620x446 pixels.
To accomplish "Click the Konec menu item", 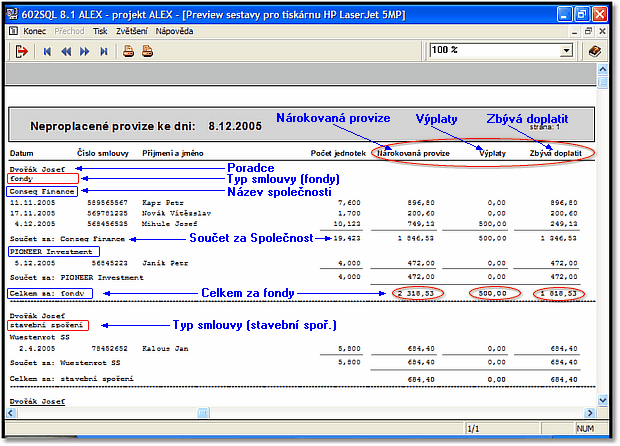I will click(35, 31).
